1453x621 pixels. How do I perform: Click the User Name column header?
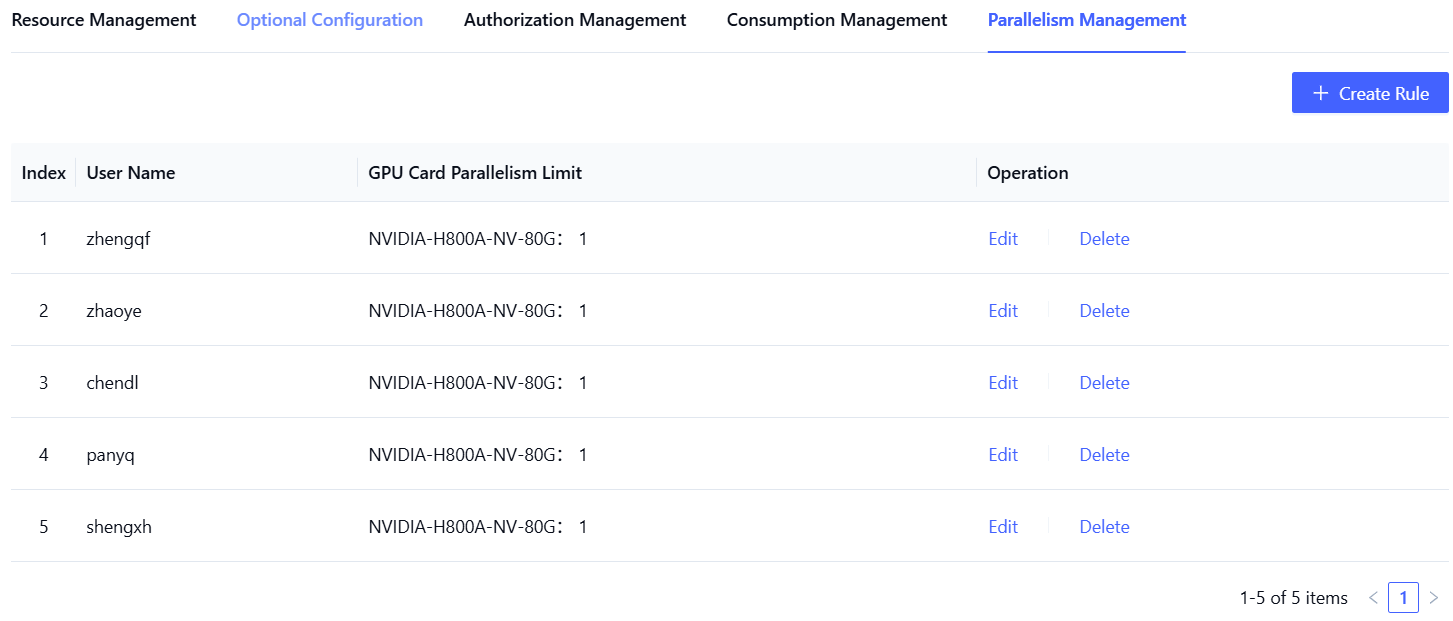(131, 173)
